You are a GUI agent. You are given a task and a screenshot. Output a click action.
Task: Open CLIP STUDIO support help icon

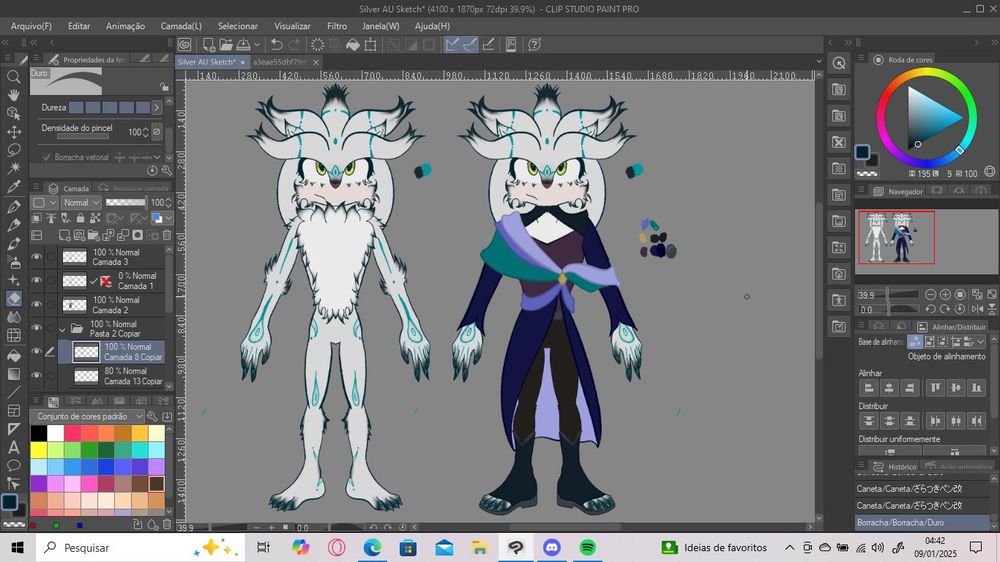(x=534, y=45)
